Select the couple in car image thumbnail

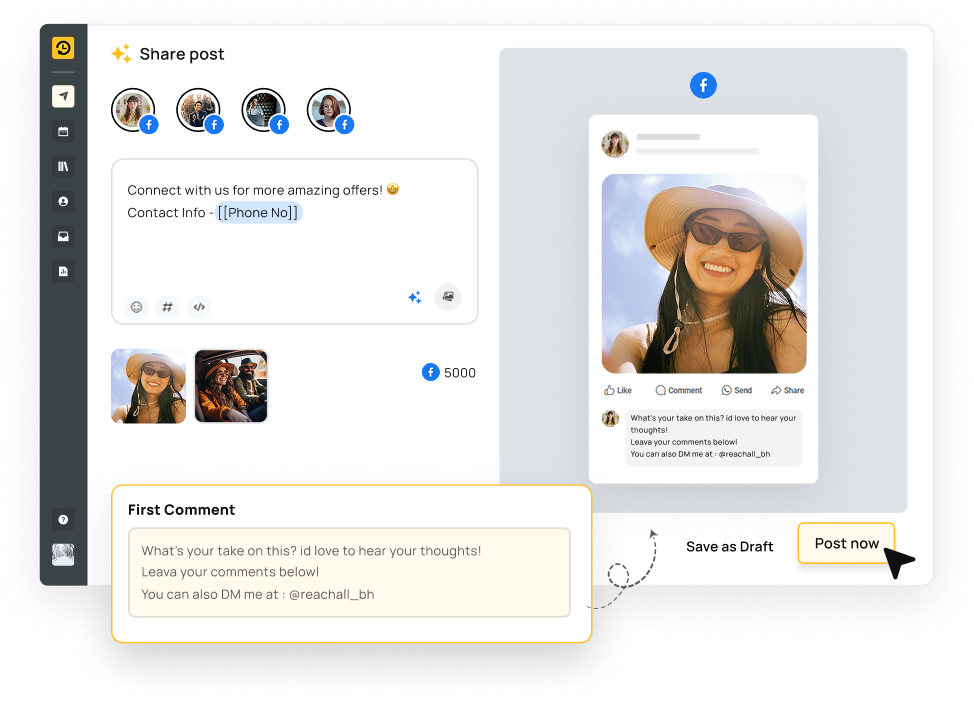pyautogui.click(x=231, y=386)
